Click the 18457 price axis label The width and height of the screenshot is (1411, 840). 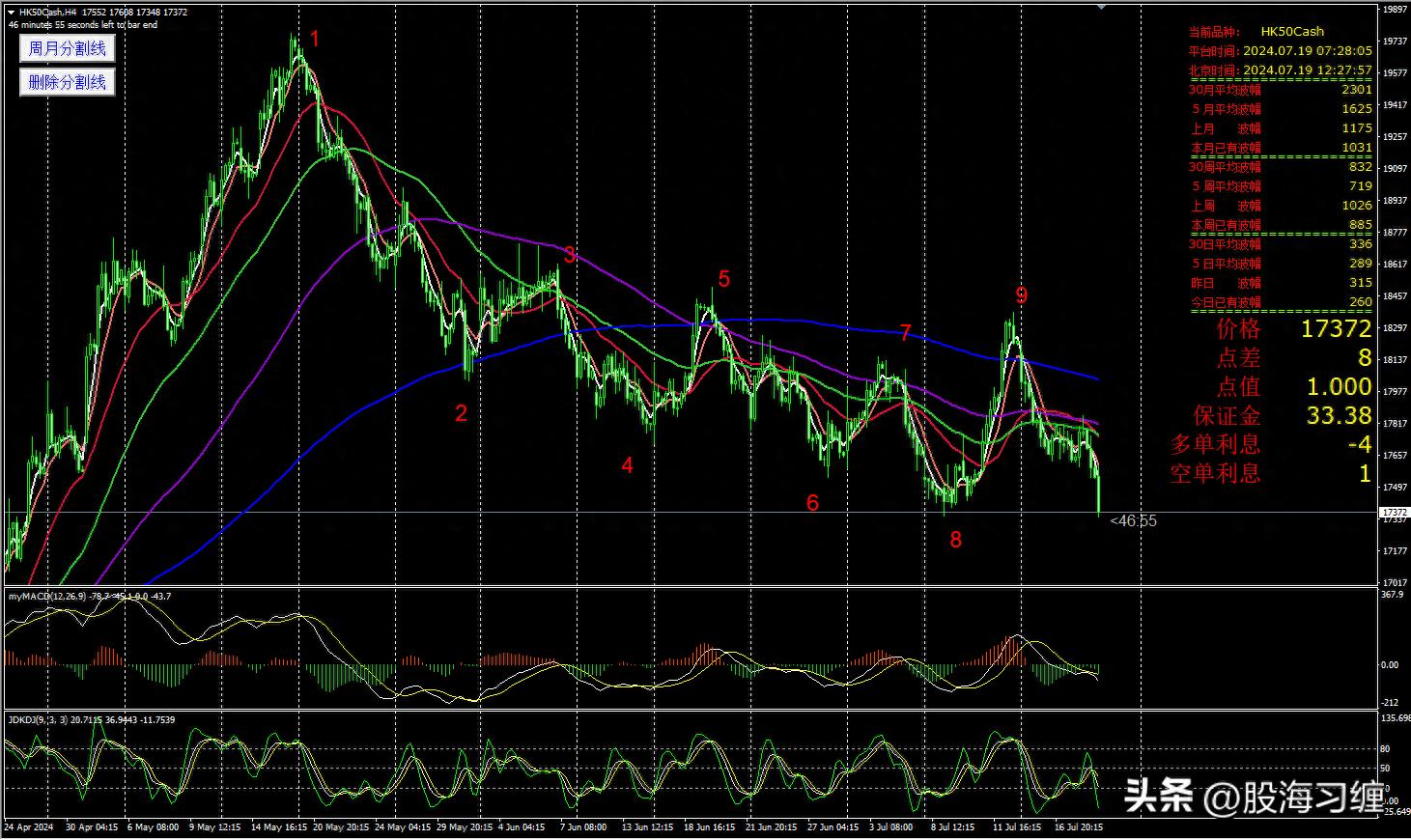pyautogui.click(x=1395, y=296)
